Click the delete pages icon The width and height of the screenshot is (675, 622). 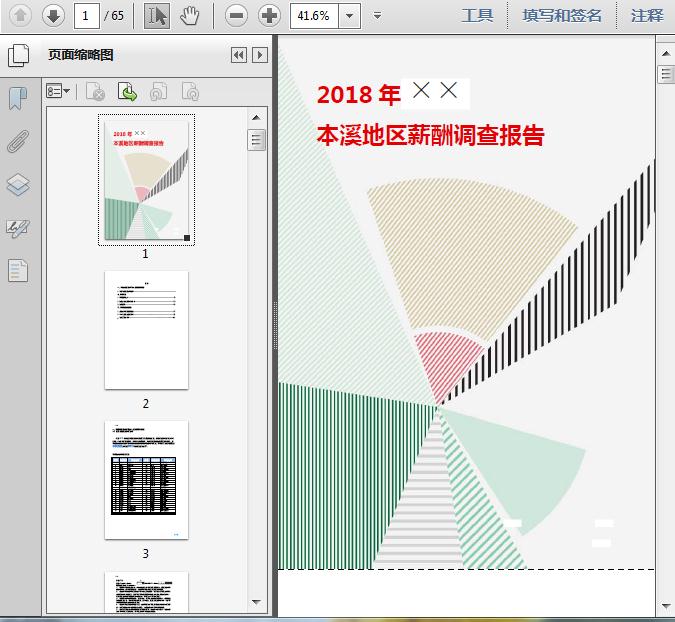click(x=95, y=91)
